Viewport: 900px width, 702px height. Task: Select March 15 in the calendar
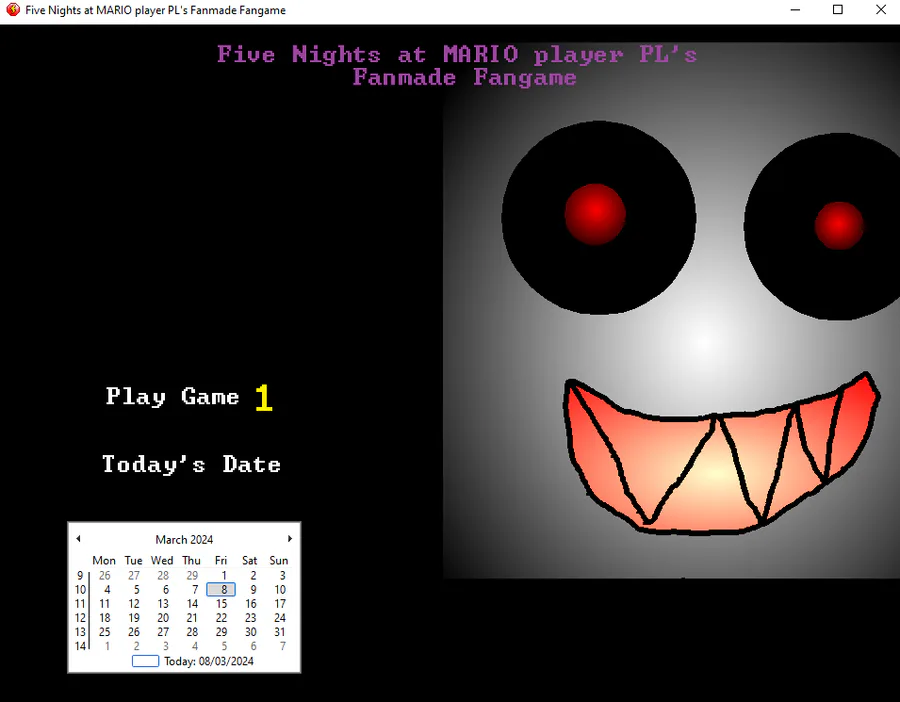(x=222, y=604)
